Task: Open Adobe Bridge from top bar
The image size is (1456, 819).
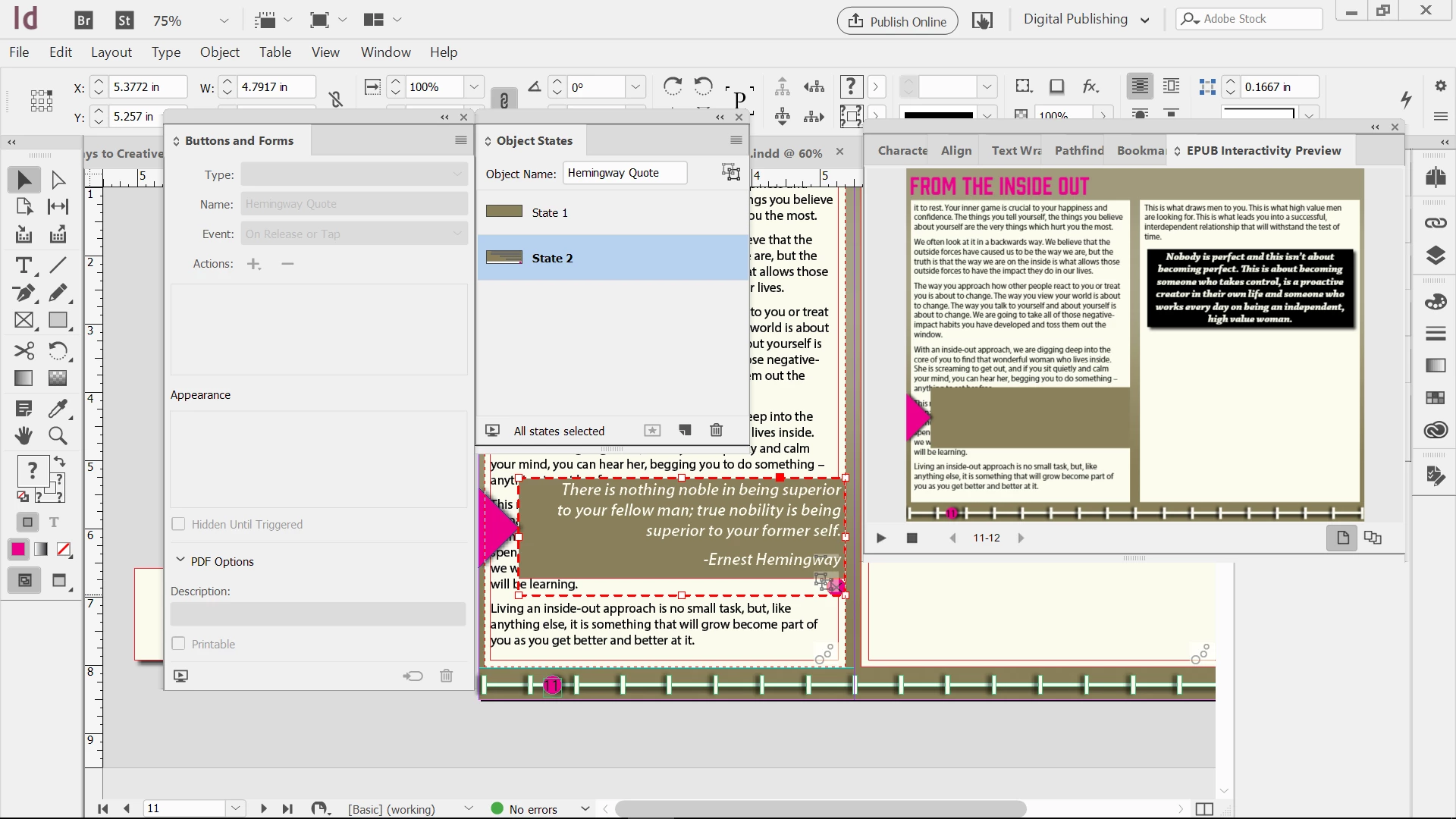Action: 84,20
